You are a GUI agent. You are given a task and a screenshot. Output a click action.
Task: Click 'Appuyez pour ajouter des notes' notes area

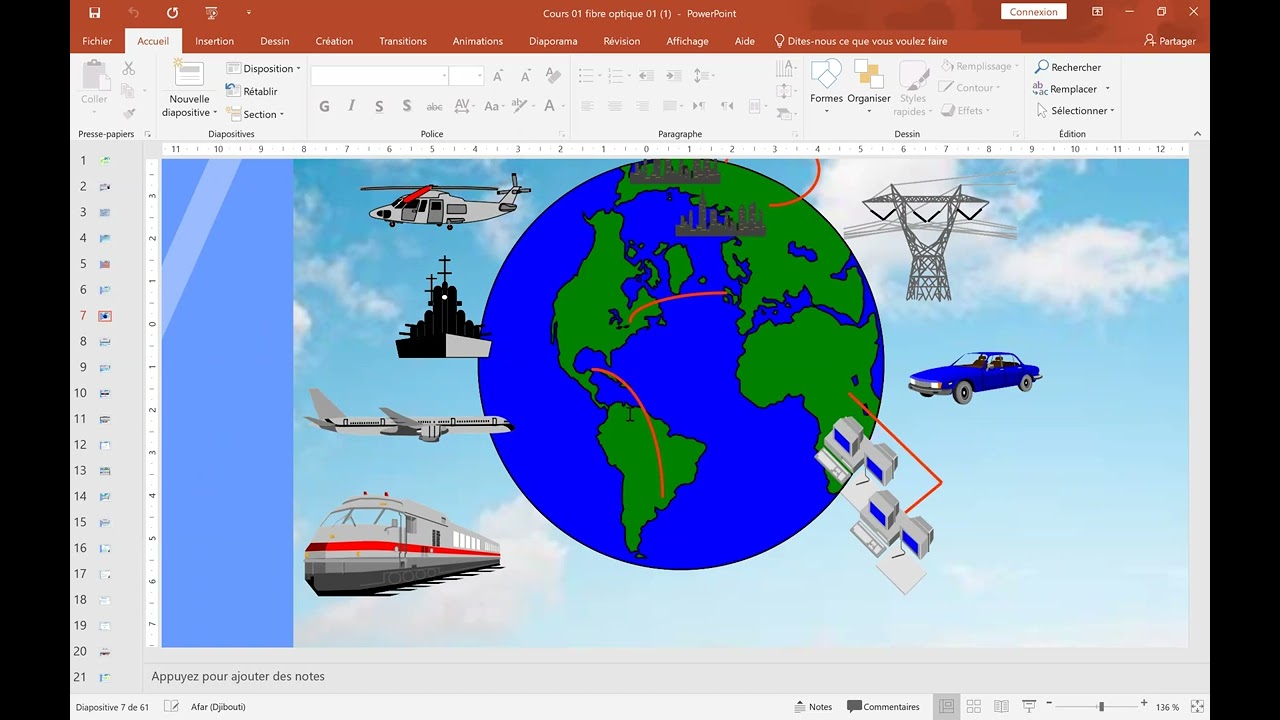click(x=238, y=676)
